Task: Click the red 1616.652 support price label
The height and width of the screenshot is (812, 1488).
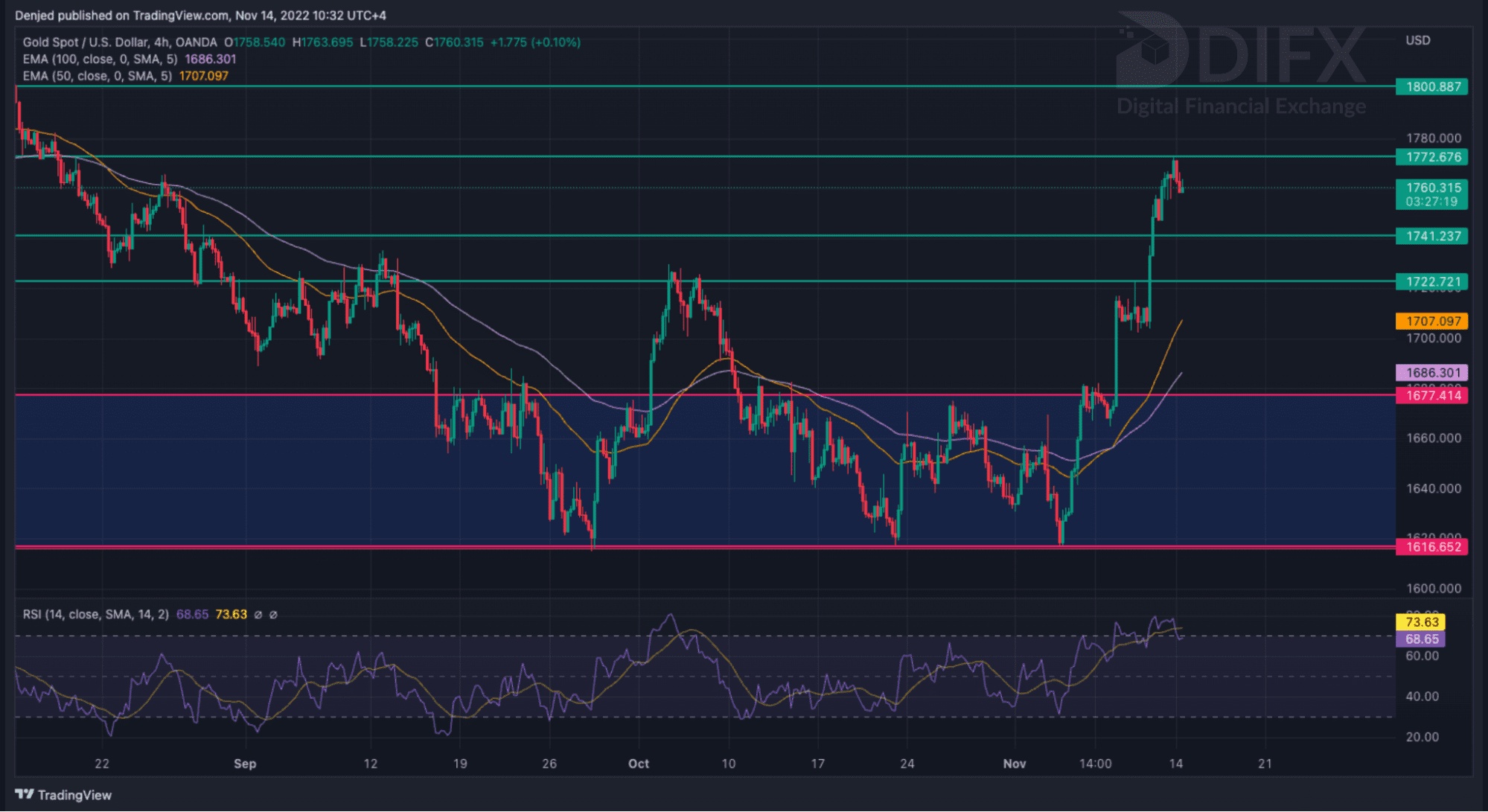Action: click(x=1432, y=547)
